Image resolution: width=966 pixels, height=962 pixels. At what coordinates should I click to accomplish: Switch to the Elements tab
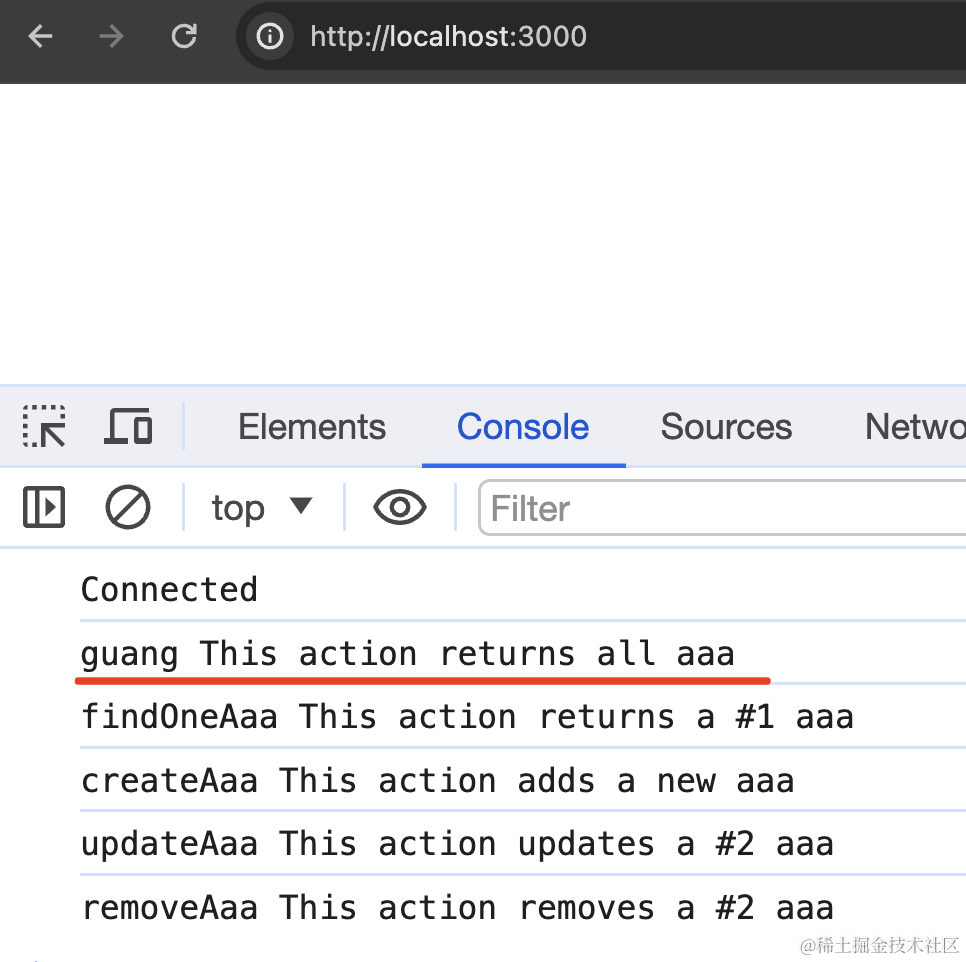pos(312,427)
